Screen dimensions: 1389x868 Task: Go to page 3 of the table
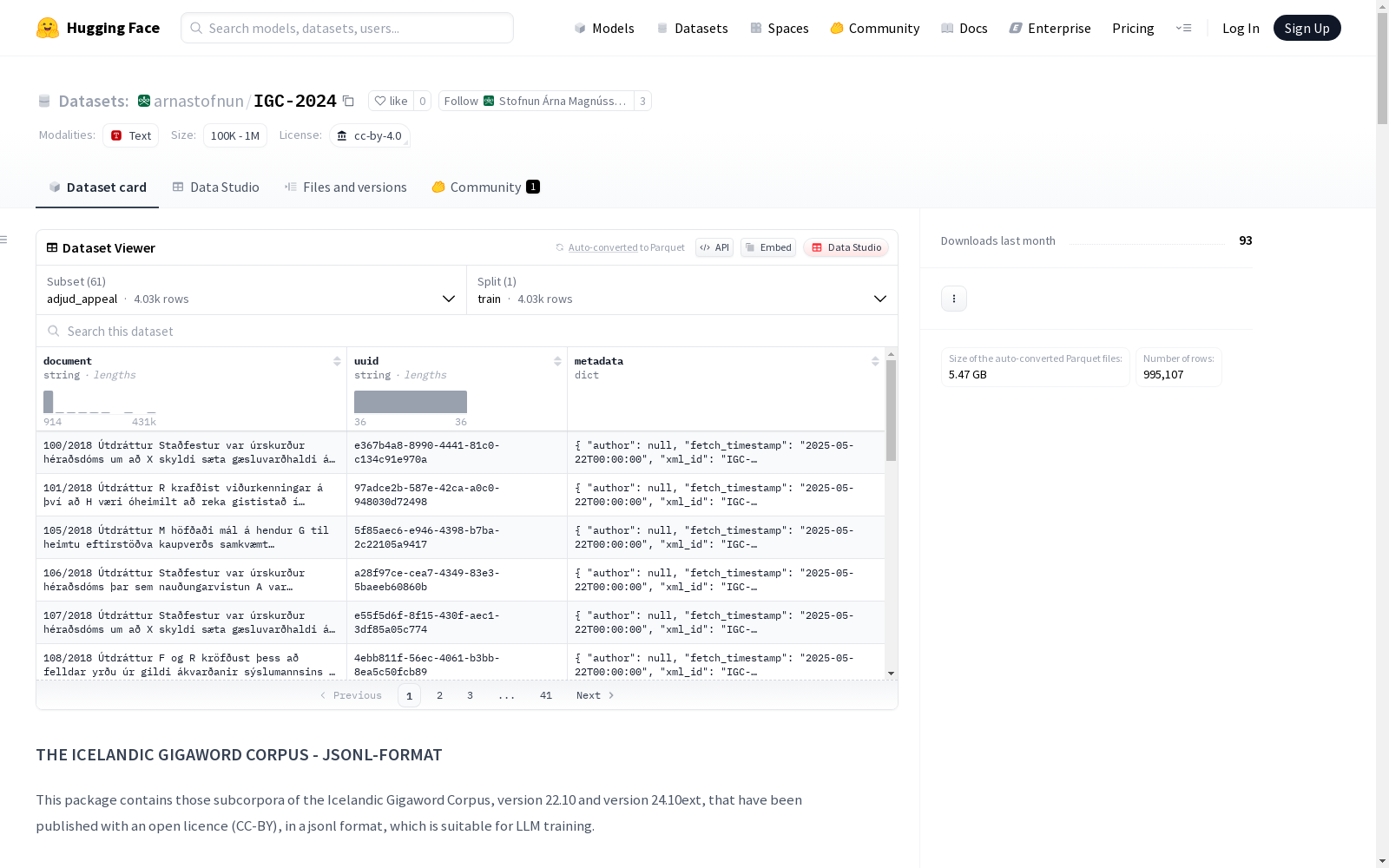coord(470,695)
